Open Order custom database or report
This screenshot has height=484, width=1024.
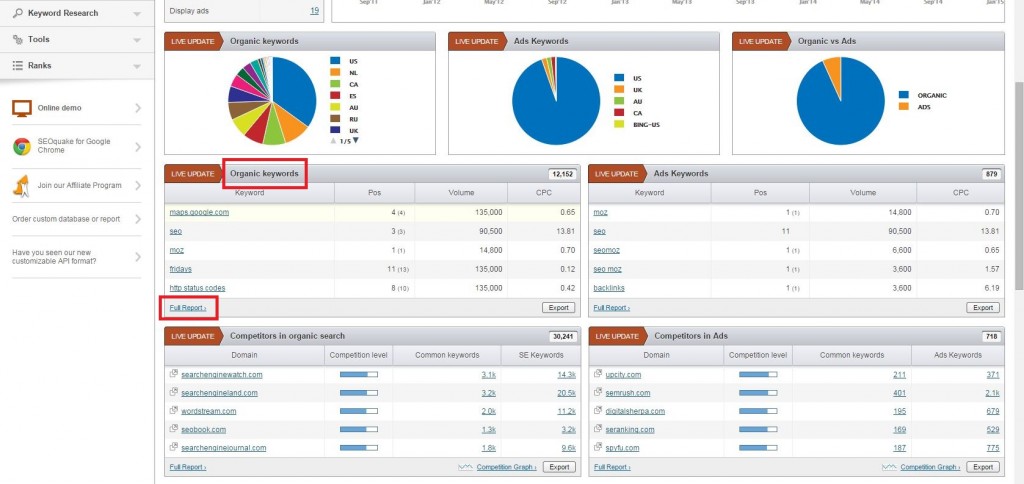pos(76,219)
